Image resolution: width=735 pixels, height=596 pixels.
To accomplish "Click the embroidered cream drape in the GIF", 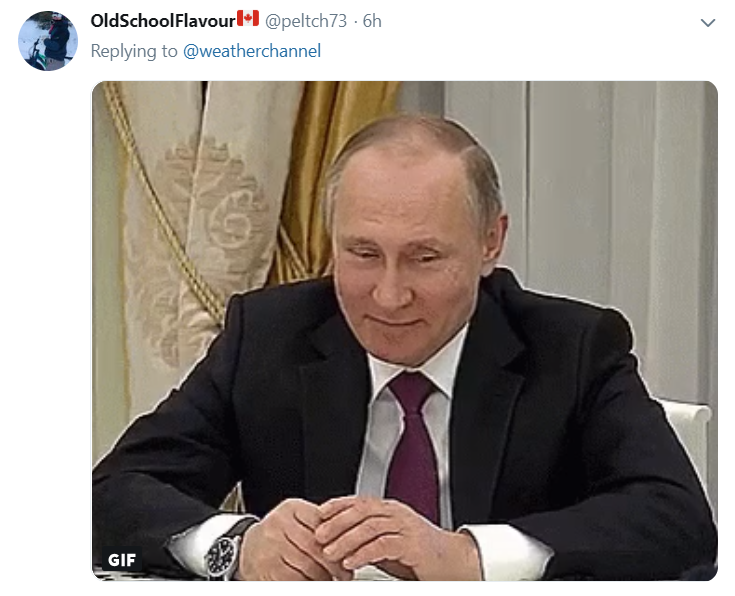I will coord(202,211).
